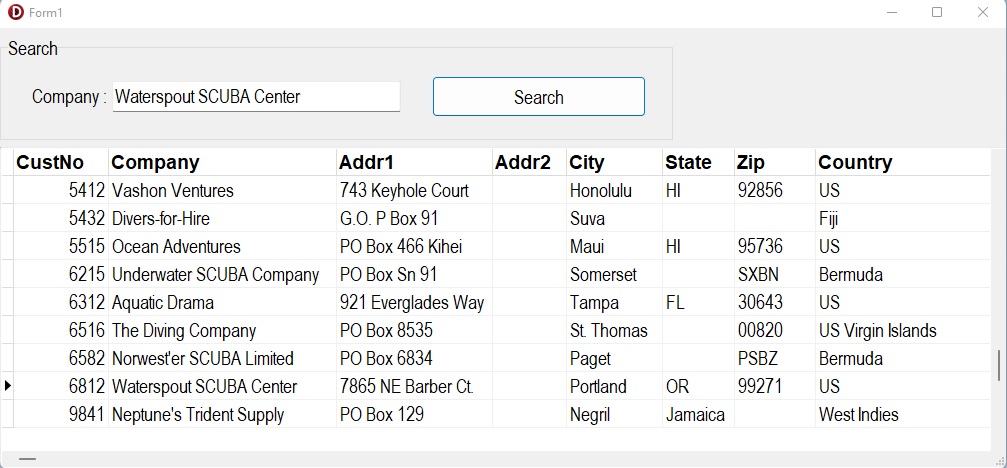This screenshot has width=1007, height=468.
Task: Select the Addr1 column header
Action: [x=414, y=162]
